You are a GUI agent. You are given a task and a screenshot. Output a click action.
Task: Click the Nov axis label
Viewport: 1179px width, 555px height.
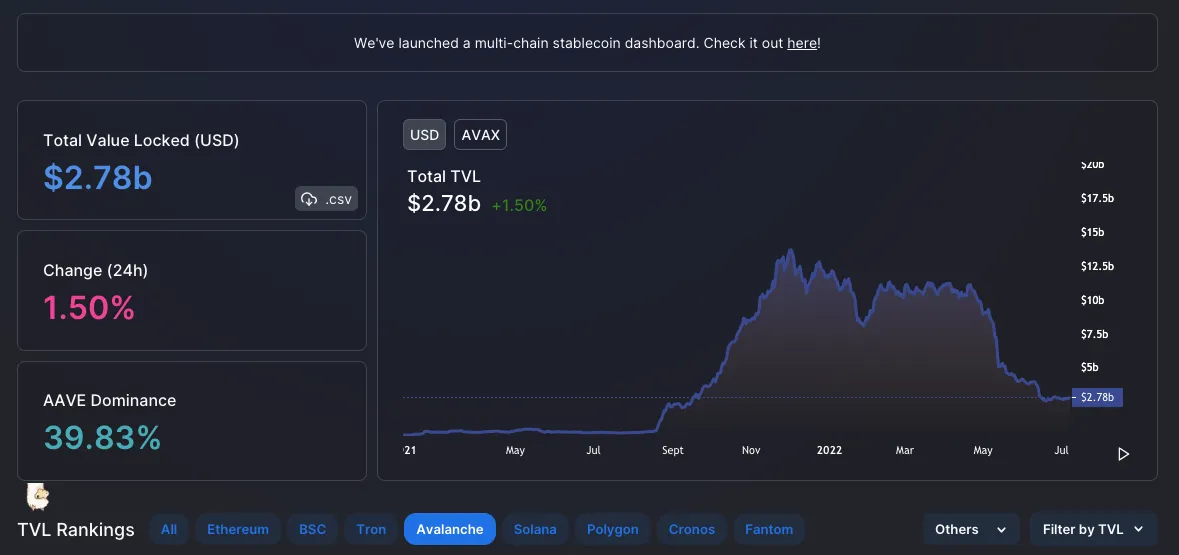pos(751,450)
